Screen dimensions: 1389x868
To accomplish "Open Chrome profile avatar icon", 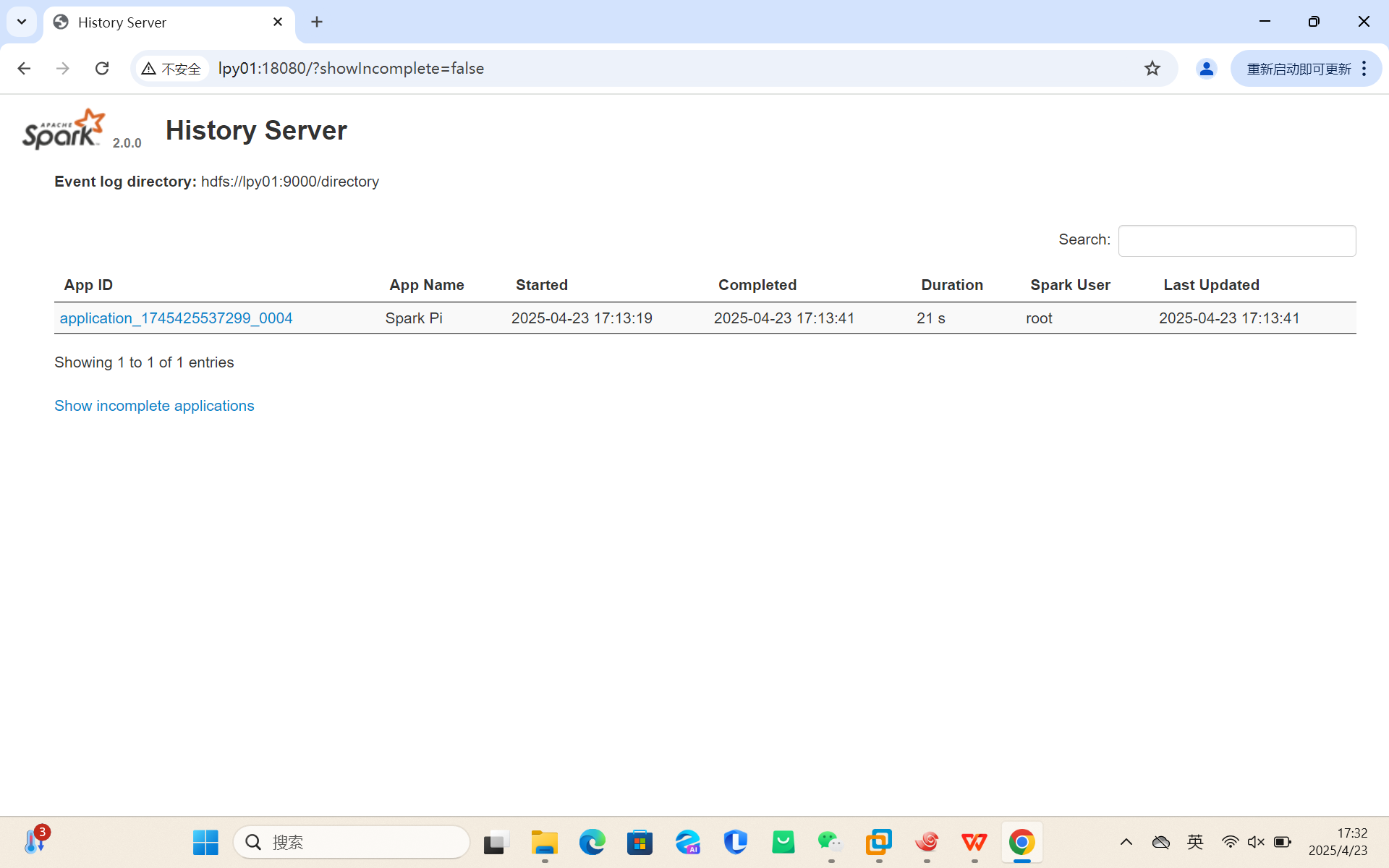I will [1206, 69].
